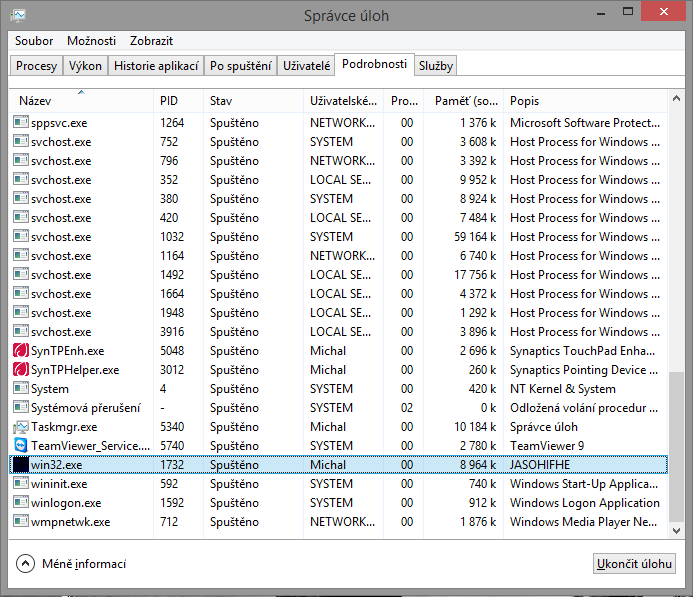Sort by Paměť memory column
Screen dimensions: 693x597
(x=465, y=101)
